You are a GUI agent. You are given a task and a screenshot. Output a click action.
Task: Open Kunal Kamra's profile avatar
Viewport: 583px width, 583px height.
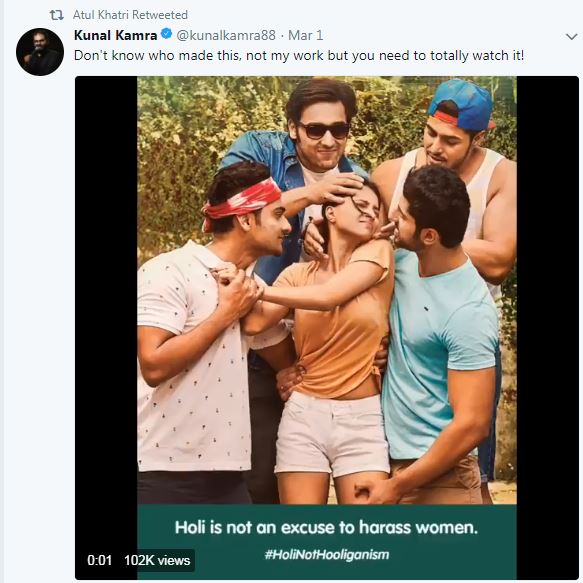(40, 52)
